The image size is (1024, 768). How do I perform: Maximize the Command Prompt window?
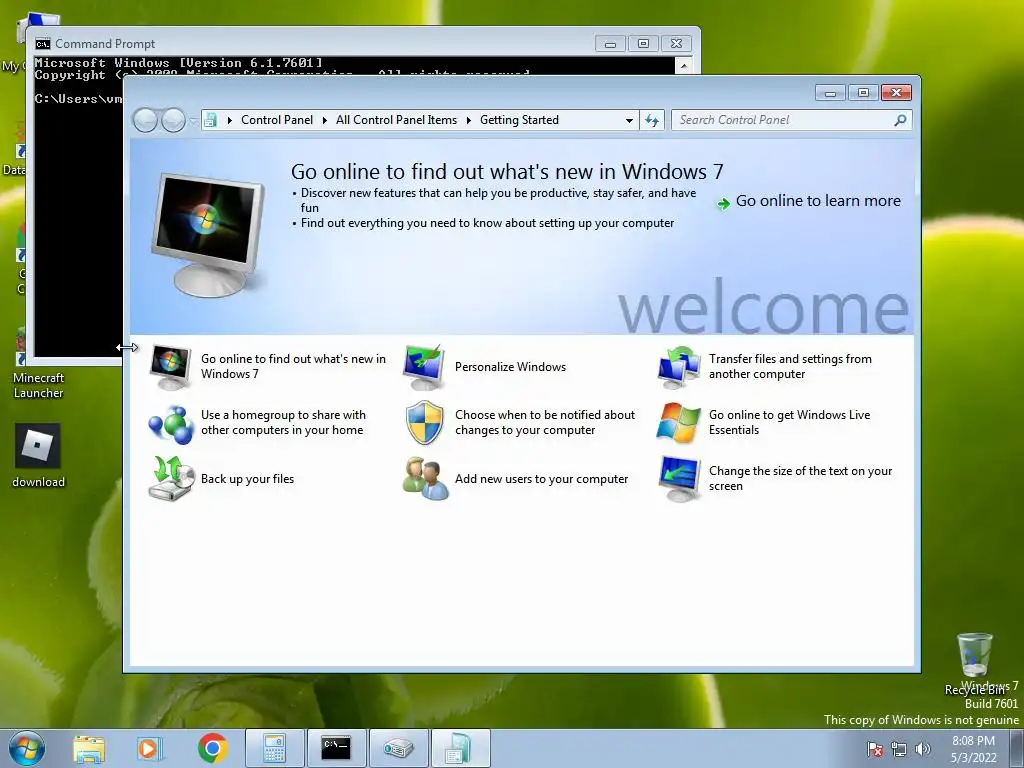[643, 44]
